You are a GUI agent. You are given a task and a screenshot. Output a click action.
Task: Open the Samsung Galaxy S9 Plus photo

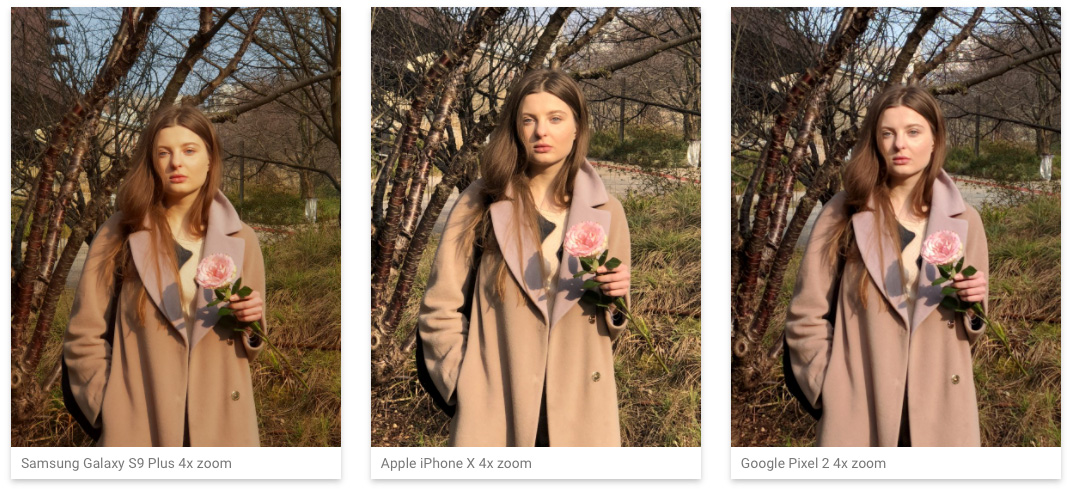pyautogui.click(x=176, y=227)
